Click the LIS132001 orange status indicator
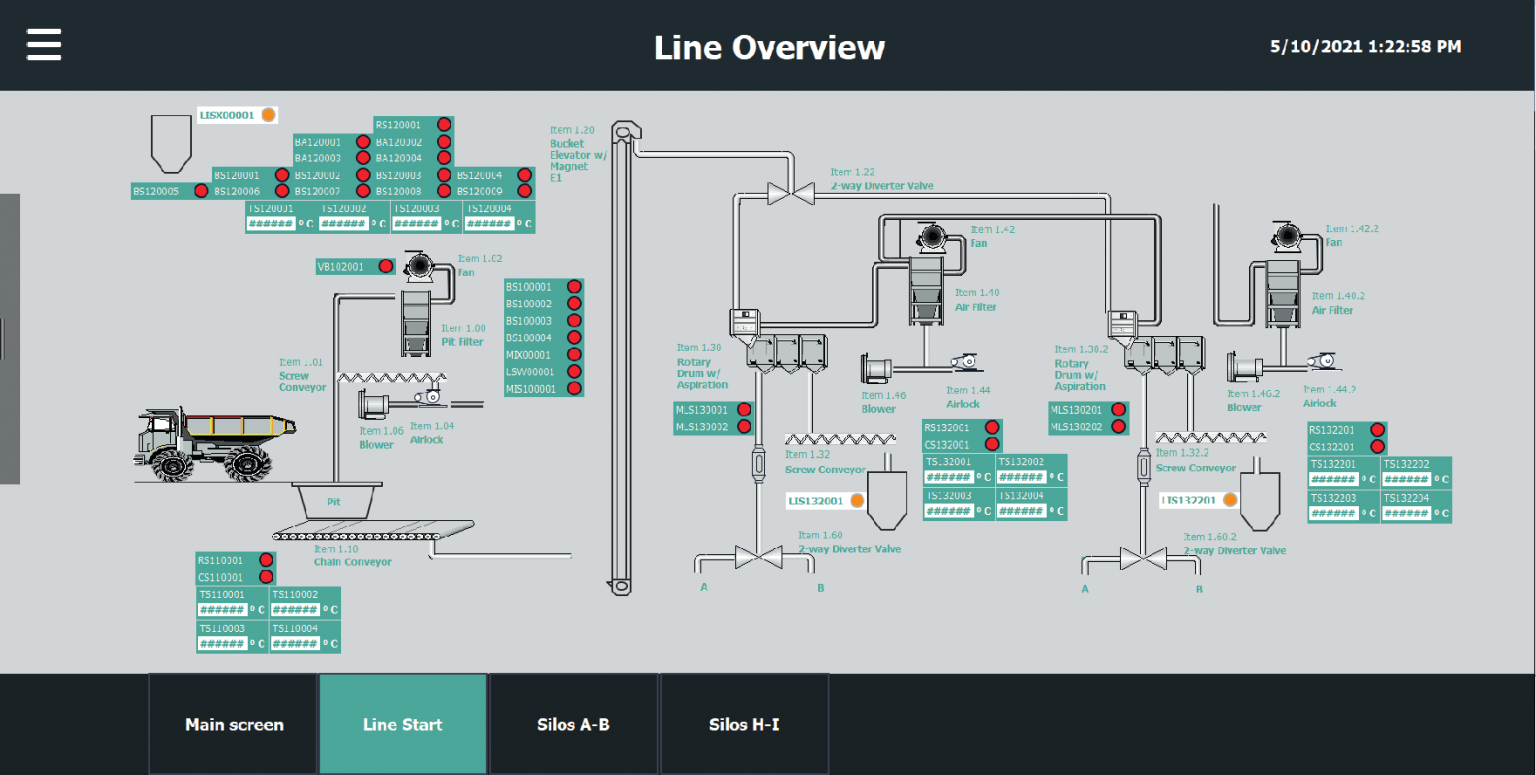This screenshot has width=1536, height=775. pyautogui.click(x=857, y=500)
